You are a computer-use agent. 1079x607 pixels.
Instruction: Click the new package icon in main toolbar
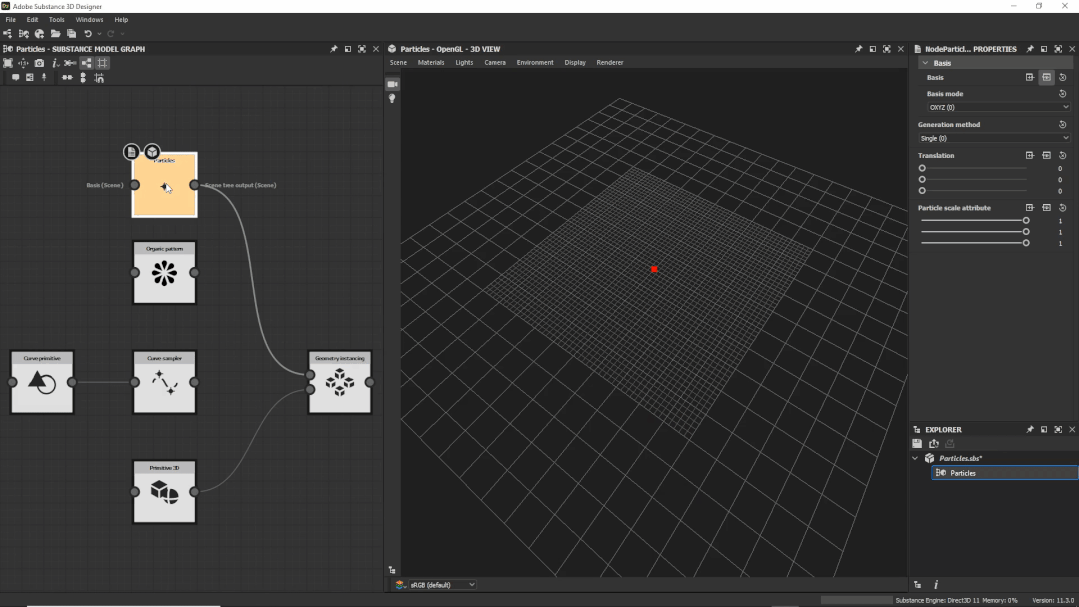39,34
